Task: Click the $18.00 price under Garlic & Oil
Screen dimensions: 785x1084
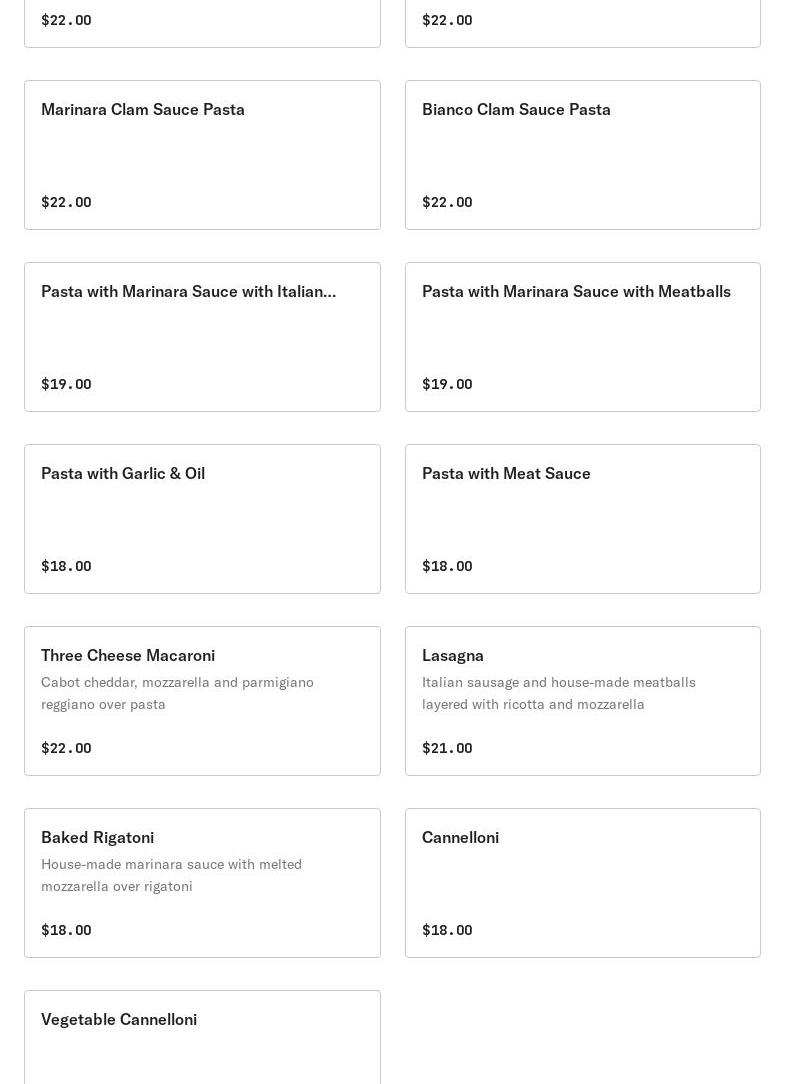Action: 66,566
